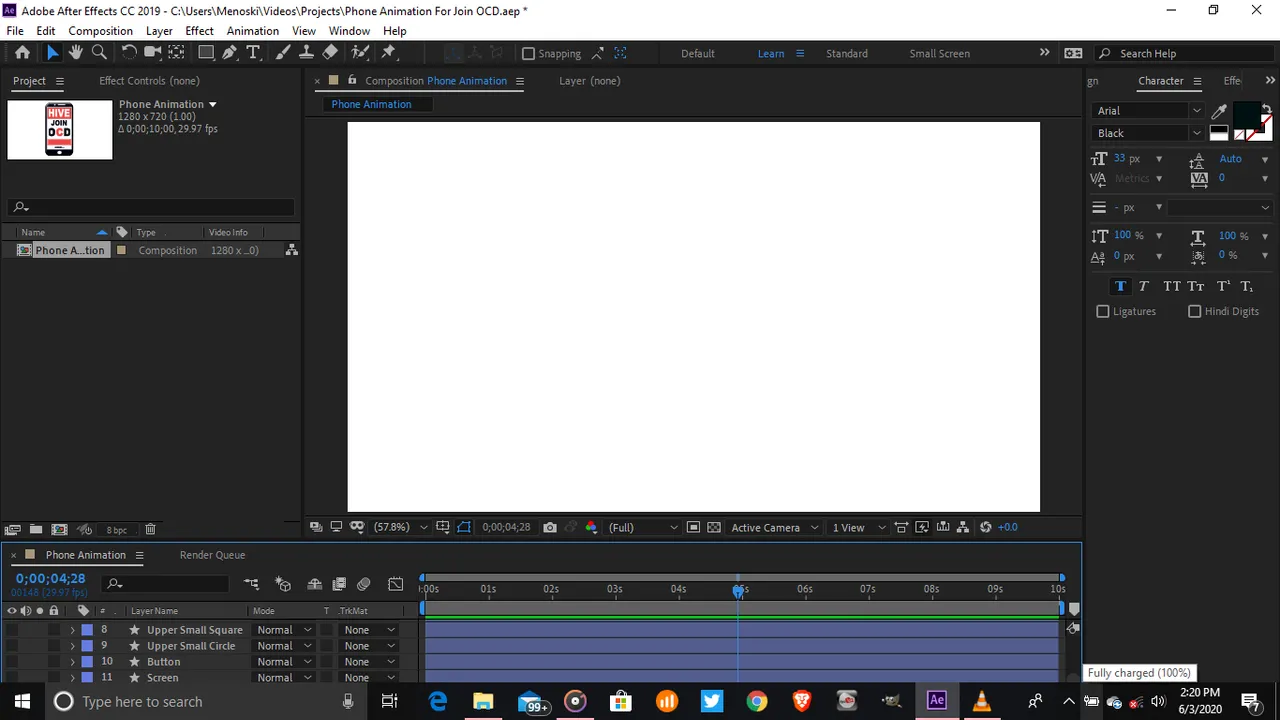Switch to Effect Controls (none) tab
The height and width of the screenshot is (720, 1280).
tap(149, 81)
